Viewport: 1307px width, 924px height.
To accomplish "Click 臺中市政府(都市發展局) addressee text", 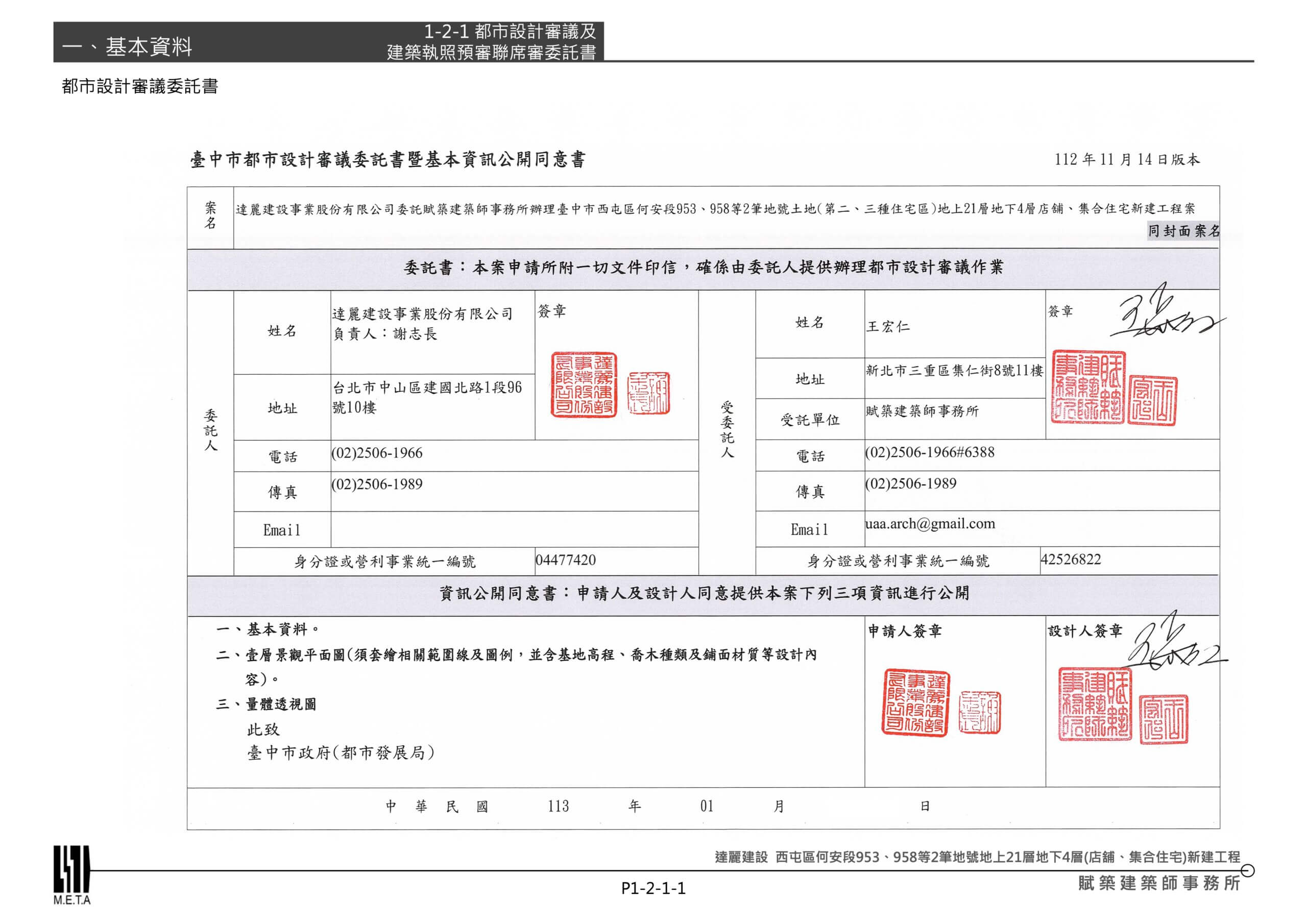I will (x=341, y=753).
